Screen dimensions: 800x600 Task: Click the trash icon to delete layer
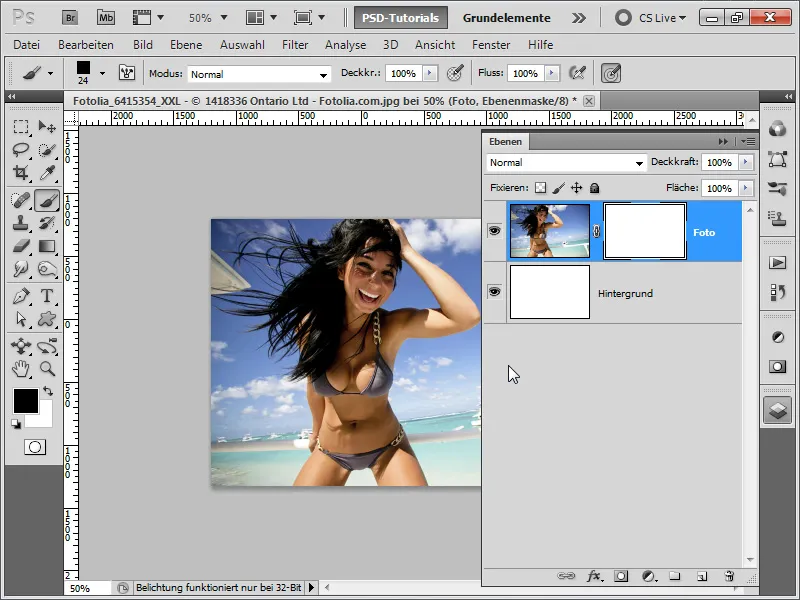(x=728, y=576)
